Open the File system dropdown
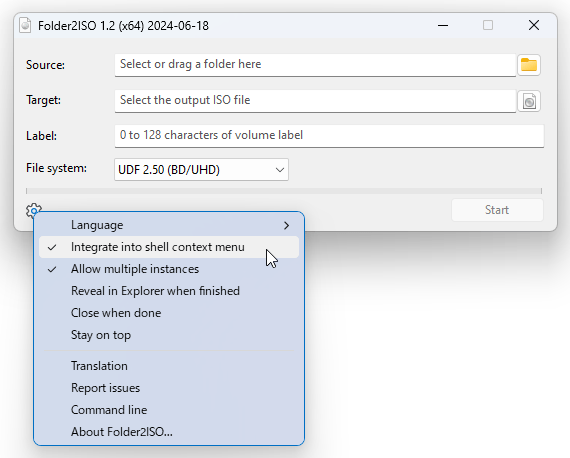The height and width of the screenshot is (458, 570). pos(201,169)
